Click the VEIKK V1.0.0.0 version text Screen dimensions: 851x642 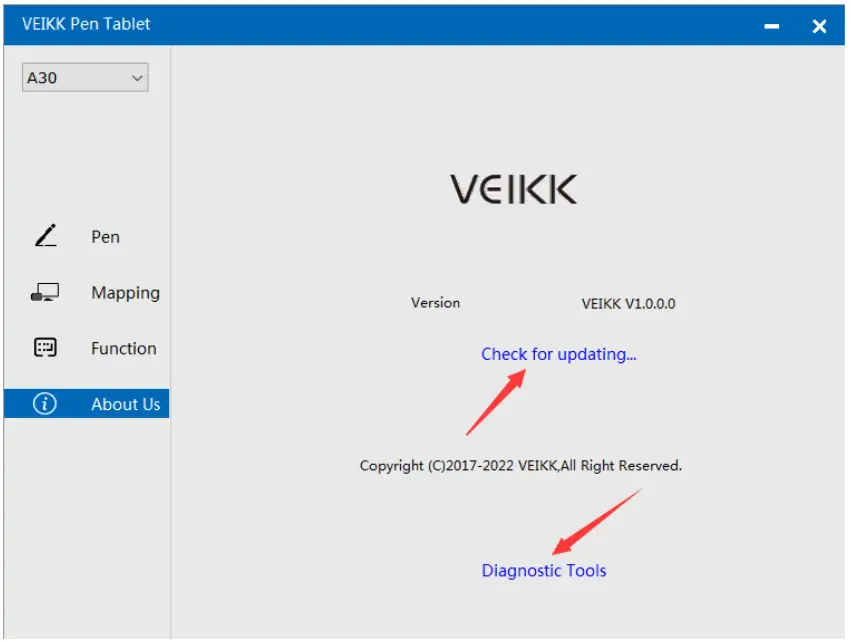627,303
